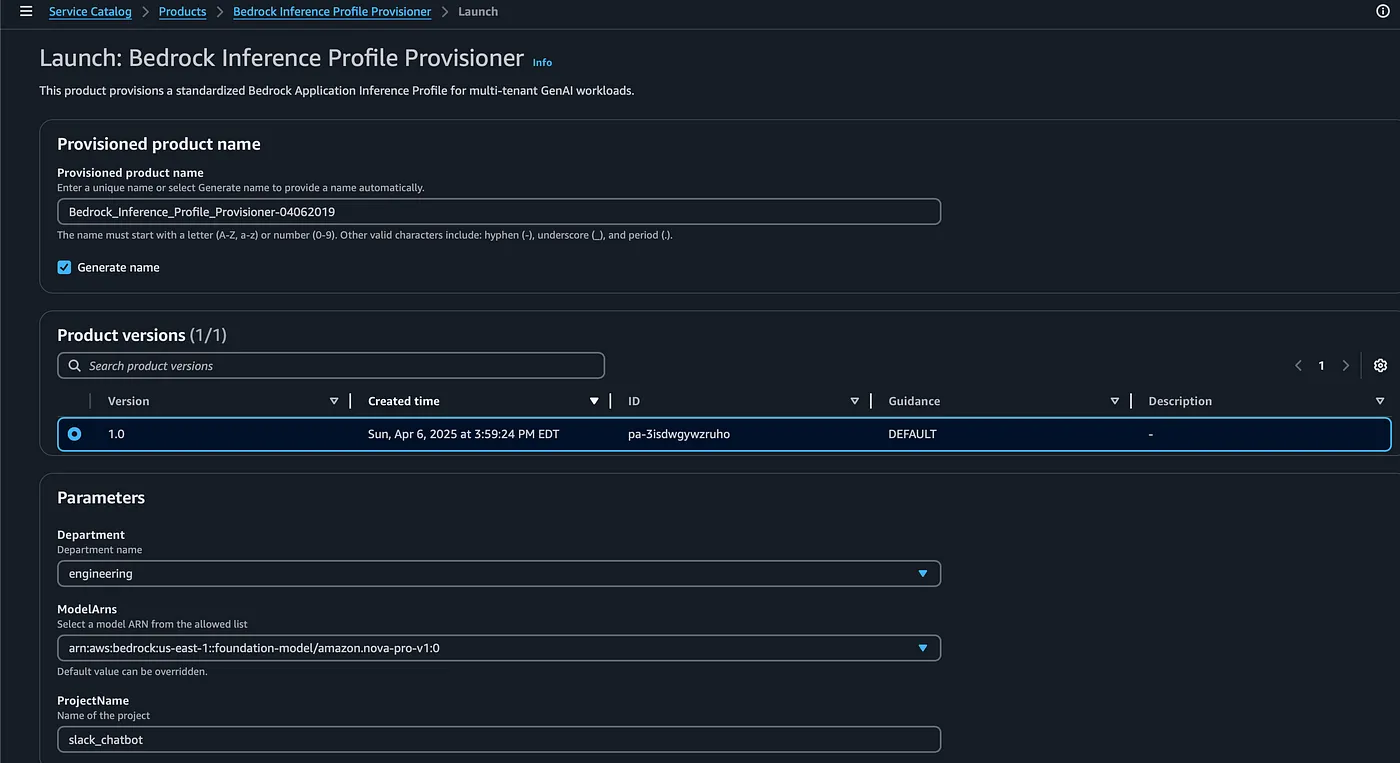Open the hamburger navigation menu
Image resolution: width=1400 pixels, height=763 pixels.
click(x=26, y=12)
